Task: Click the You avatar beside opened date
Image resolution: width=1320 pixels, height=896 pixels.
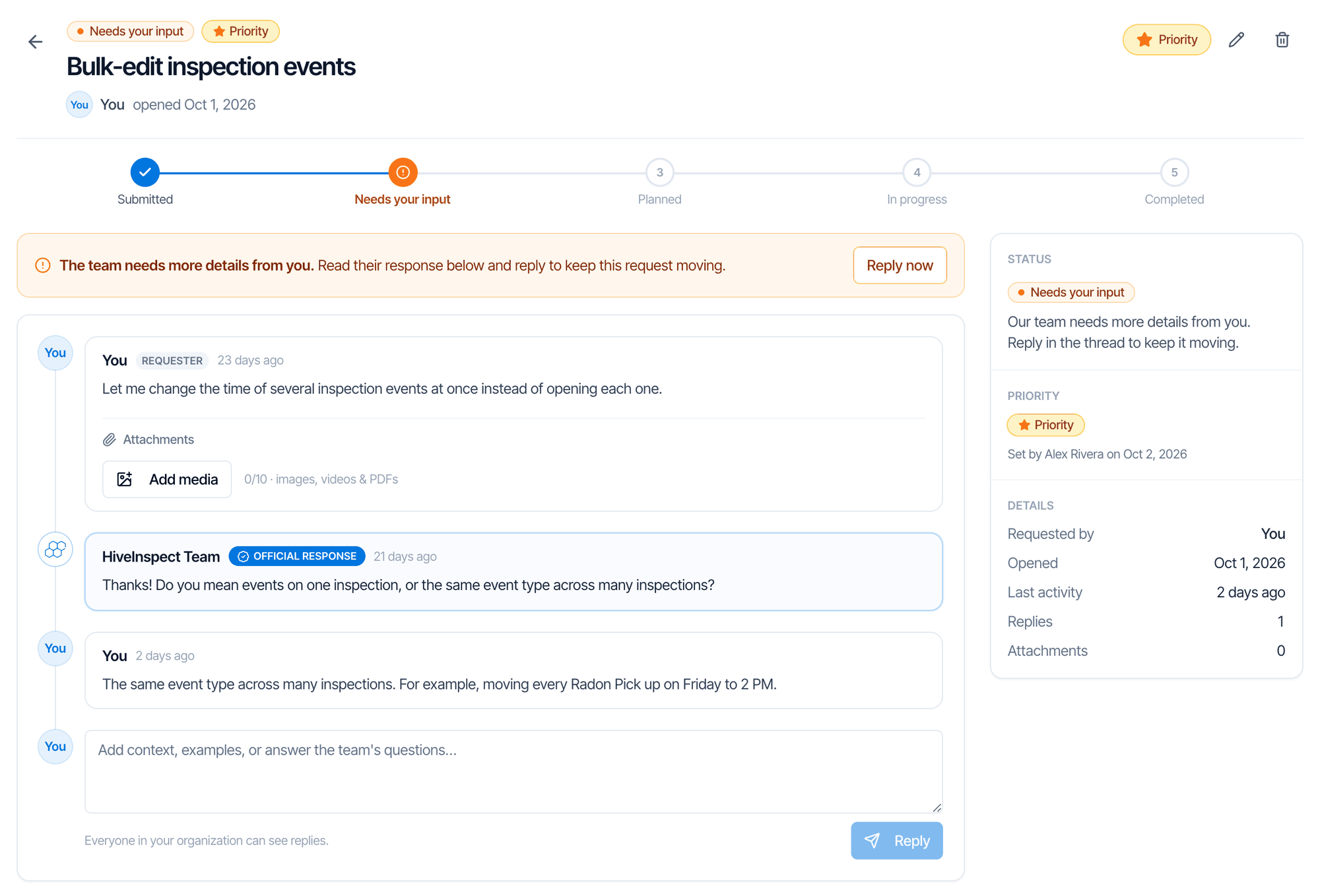Action: tap(79, 104)
